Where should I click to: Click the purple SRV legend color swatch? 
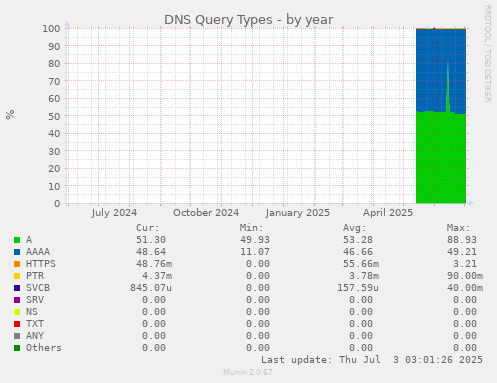click(17, 300)
